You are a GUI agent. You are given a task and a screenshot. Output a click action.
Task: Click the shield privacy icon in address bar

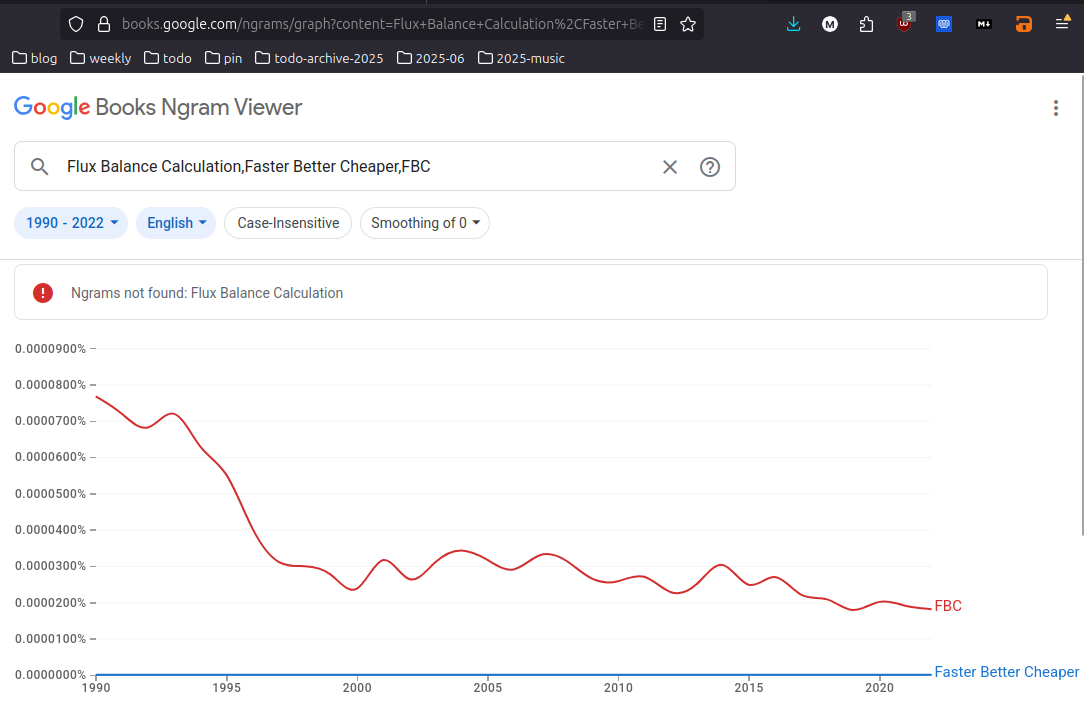76,23
